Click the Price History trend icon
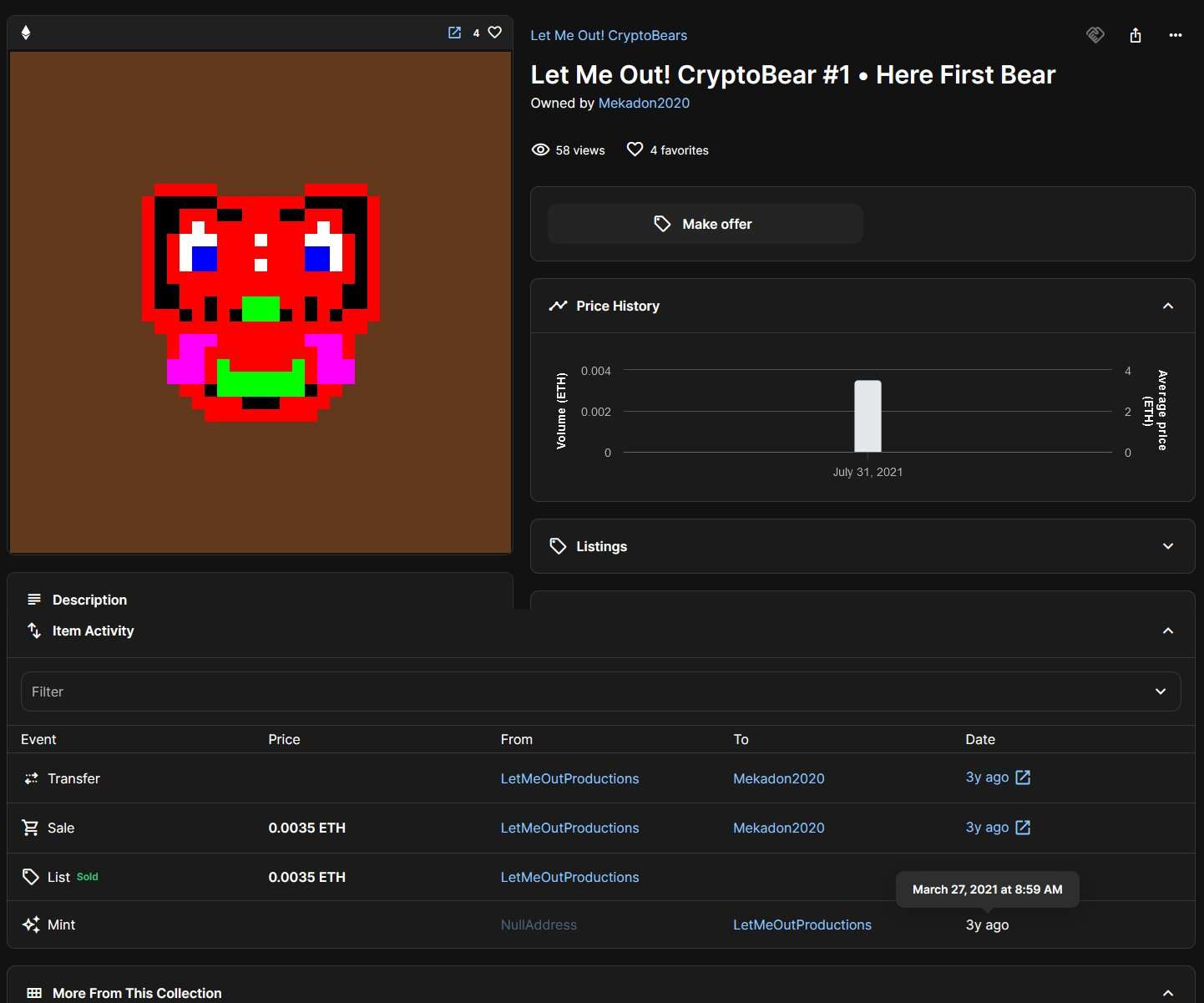 [x=558, y=306]
